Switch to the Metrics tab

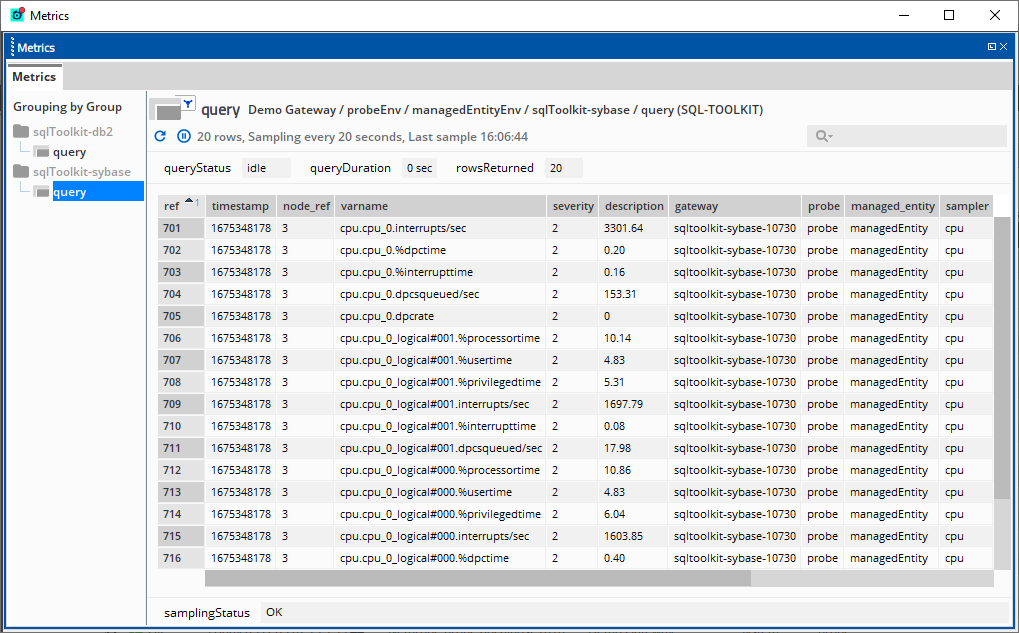34,77
